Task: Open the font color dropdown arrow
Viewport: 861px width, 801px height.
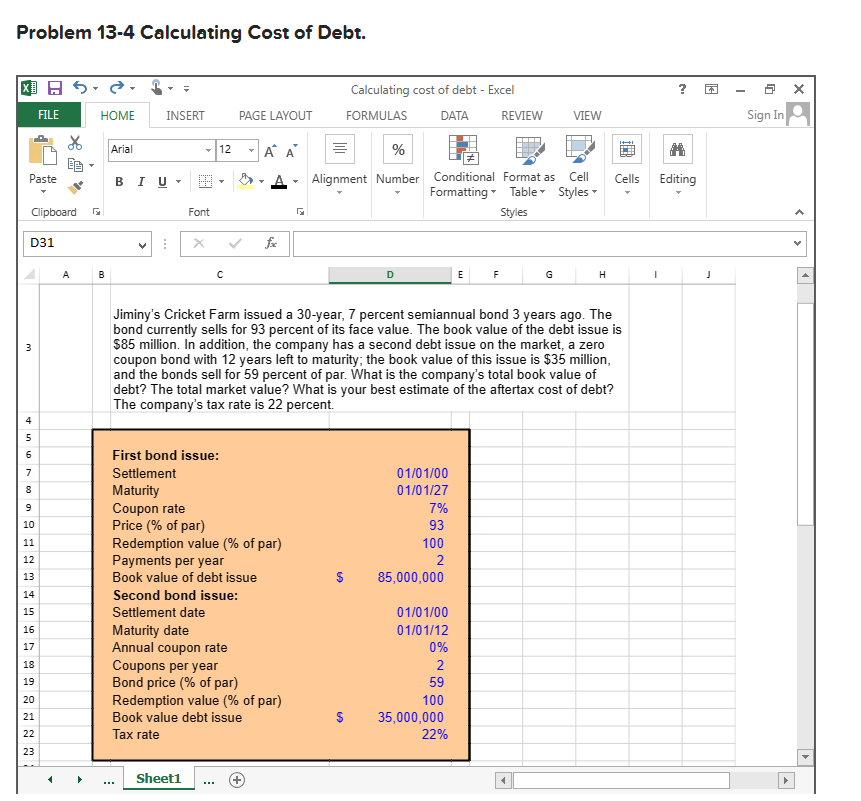Action: (295, 182)
